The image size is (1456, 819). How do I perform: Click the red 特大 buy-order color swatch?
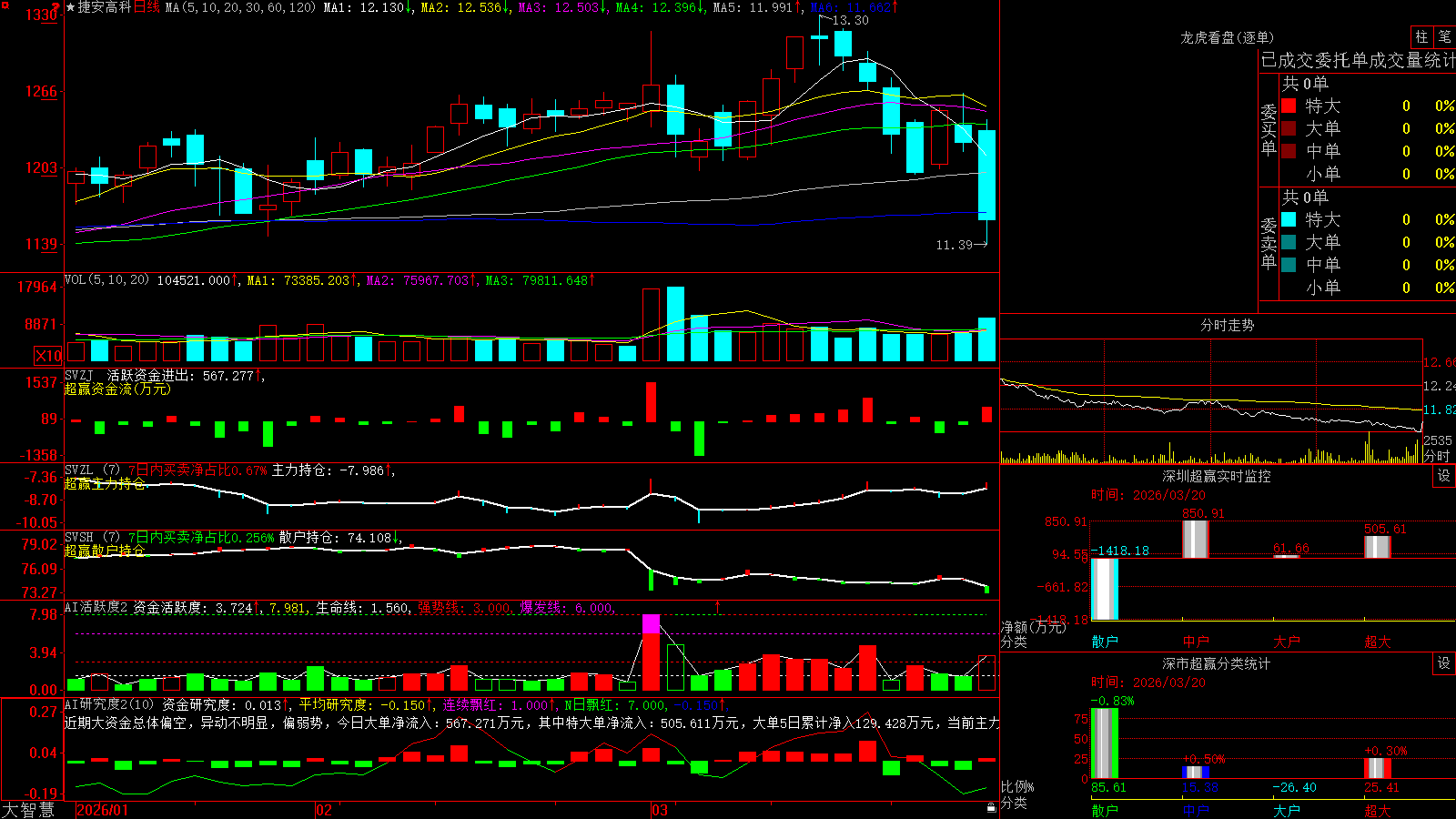pyautogui.click(x=1289, y=106)
